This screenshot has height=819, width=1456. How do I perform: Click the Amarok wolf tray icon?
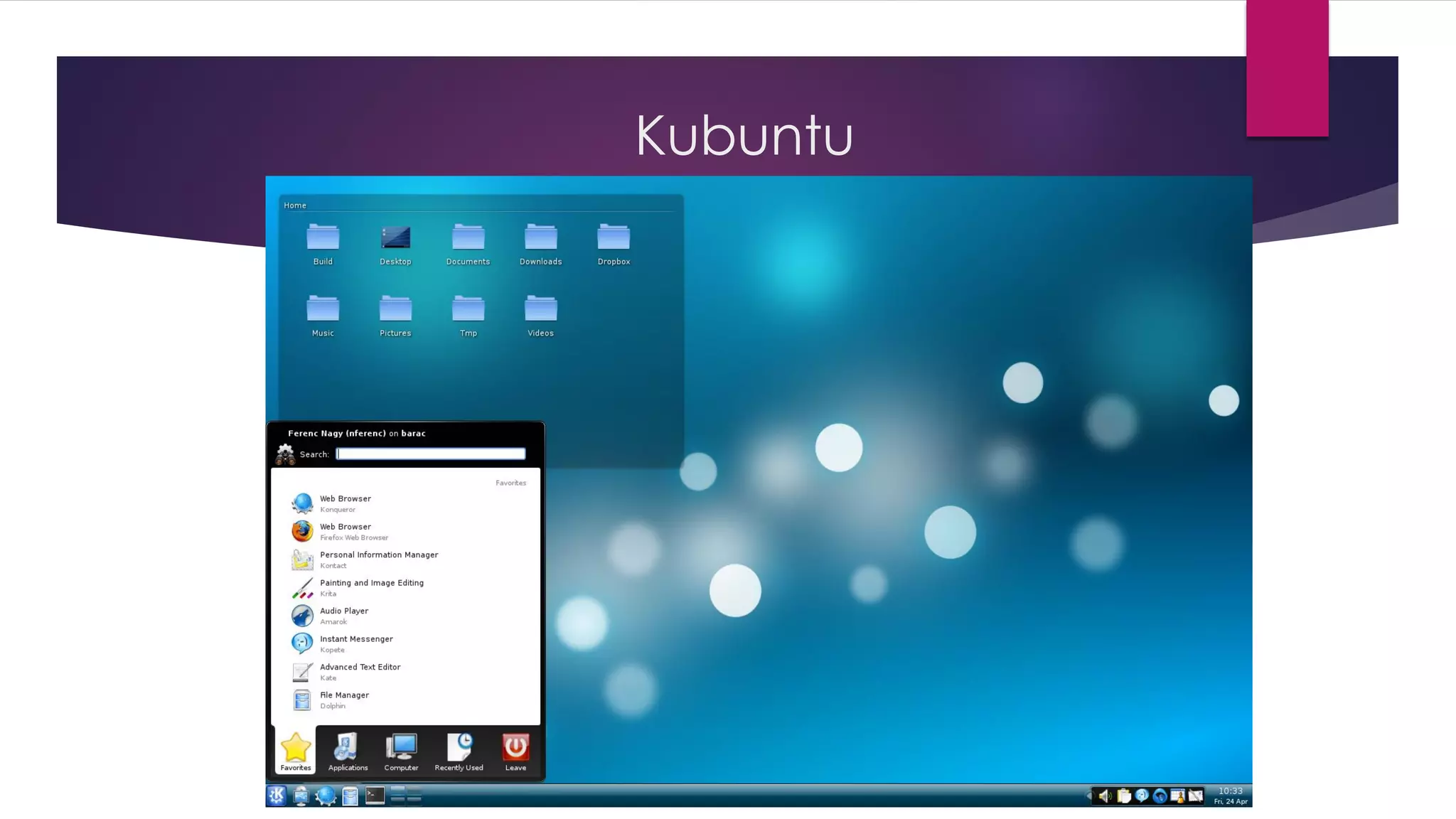tap(1160, 796)
